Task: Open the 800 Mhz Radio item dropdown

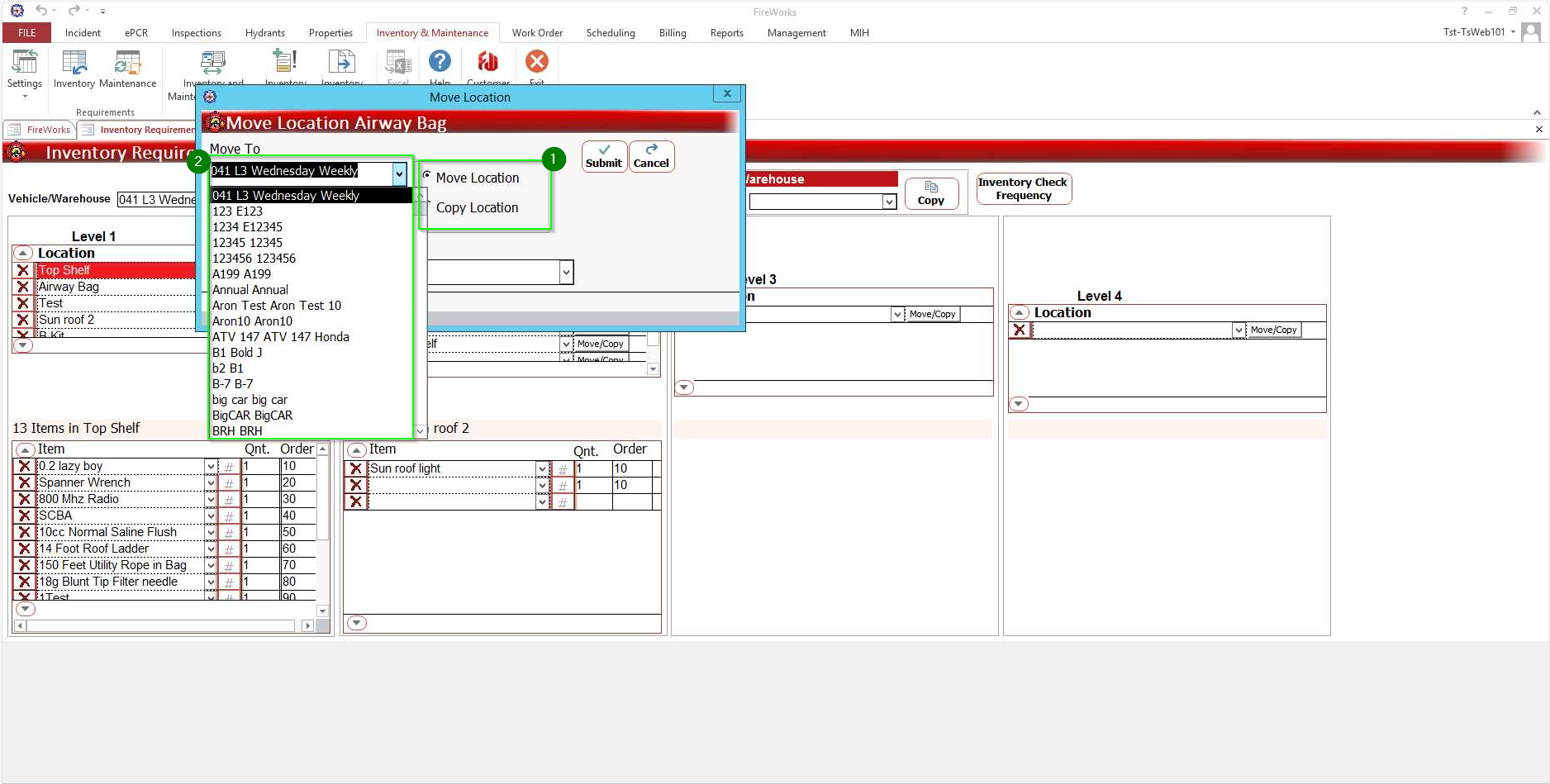Action: tap(211, 499)
